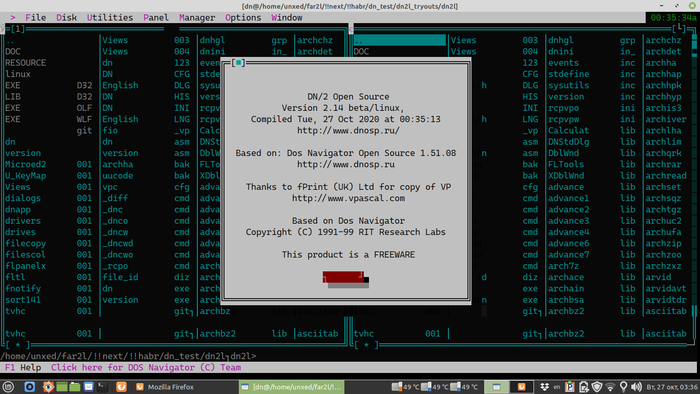Open Linux Mint start menu icon
Screen dimensions: 700x394
(x=8, y=387)
